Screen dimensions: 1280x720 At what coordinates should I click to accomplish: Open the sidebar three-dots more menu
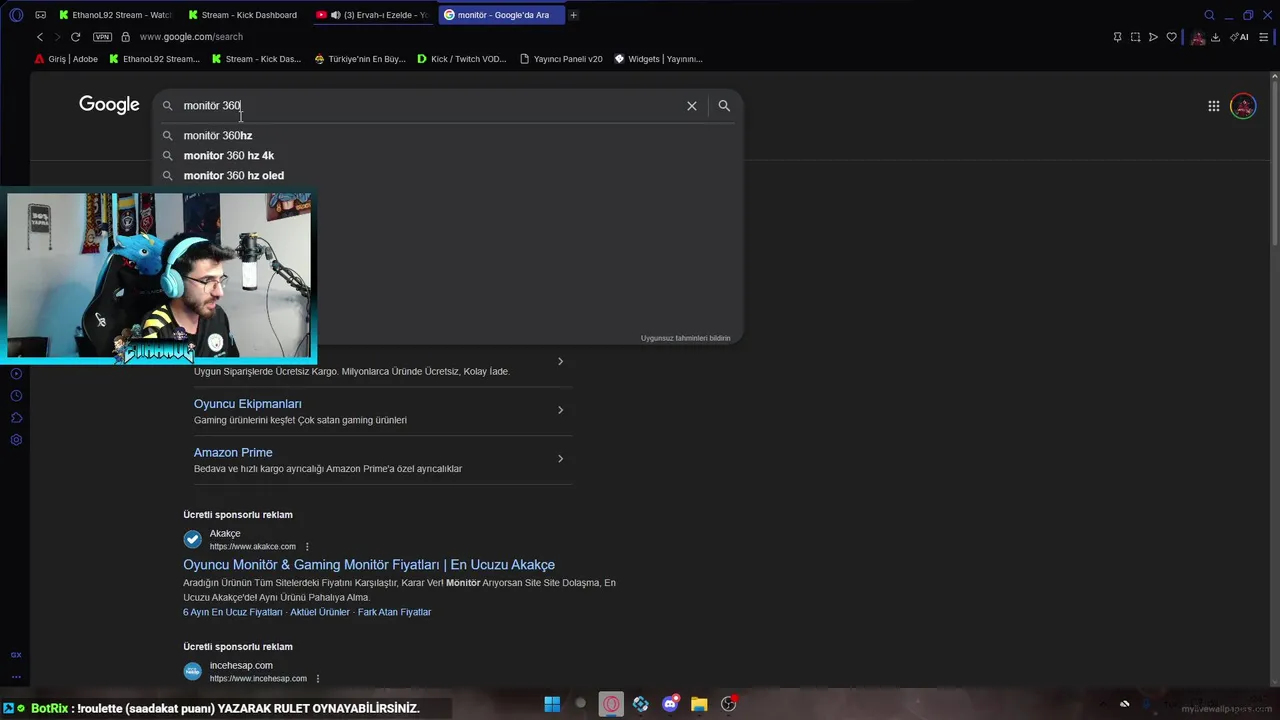(16, 676)
